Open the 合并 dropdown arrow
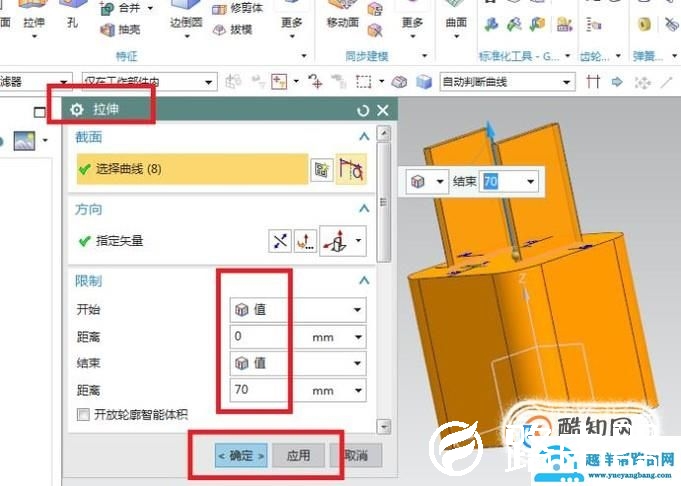Image resolution: width=681 pixels, height=486 pixels. coord(150,8)
